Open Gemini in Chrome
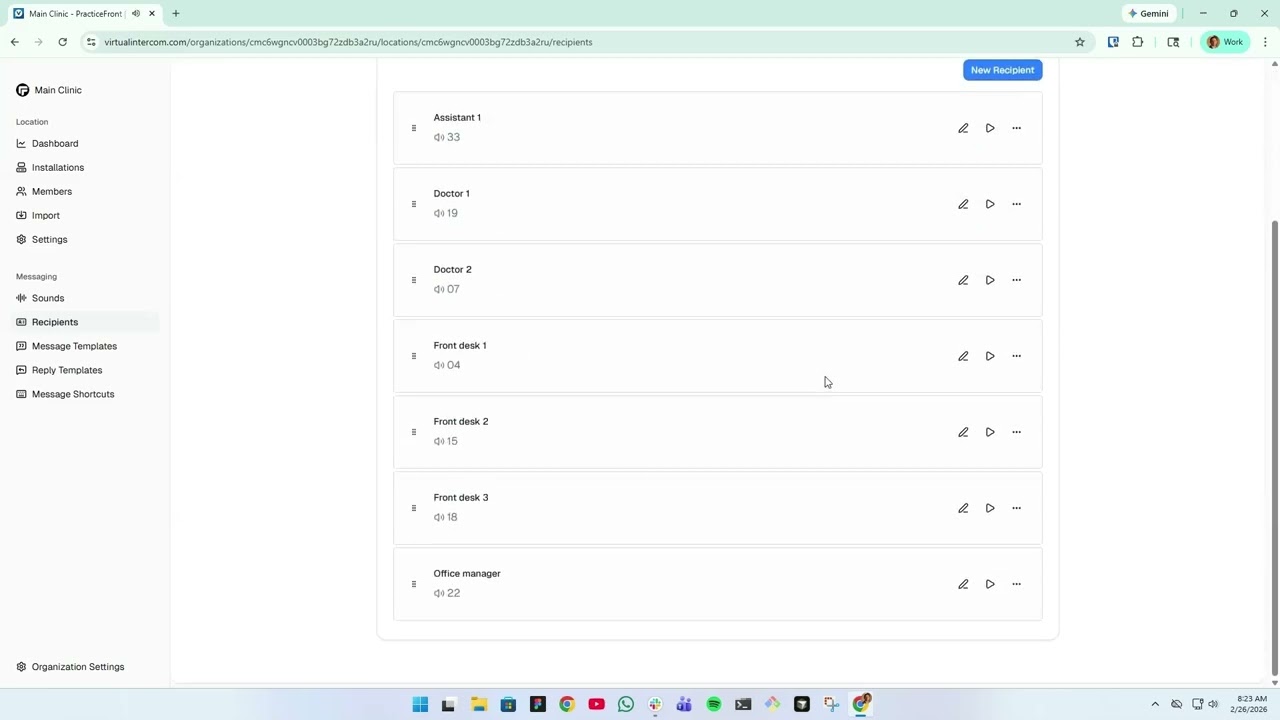Image resolution: width=1280 pixels, height=720 pixels. pyautogui.click(x=1148, y=13)
